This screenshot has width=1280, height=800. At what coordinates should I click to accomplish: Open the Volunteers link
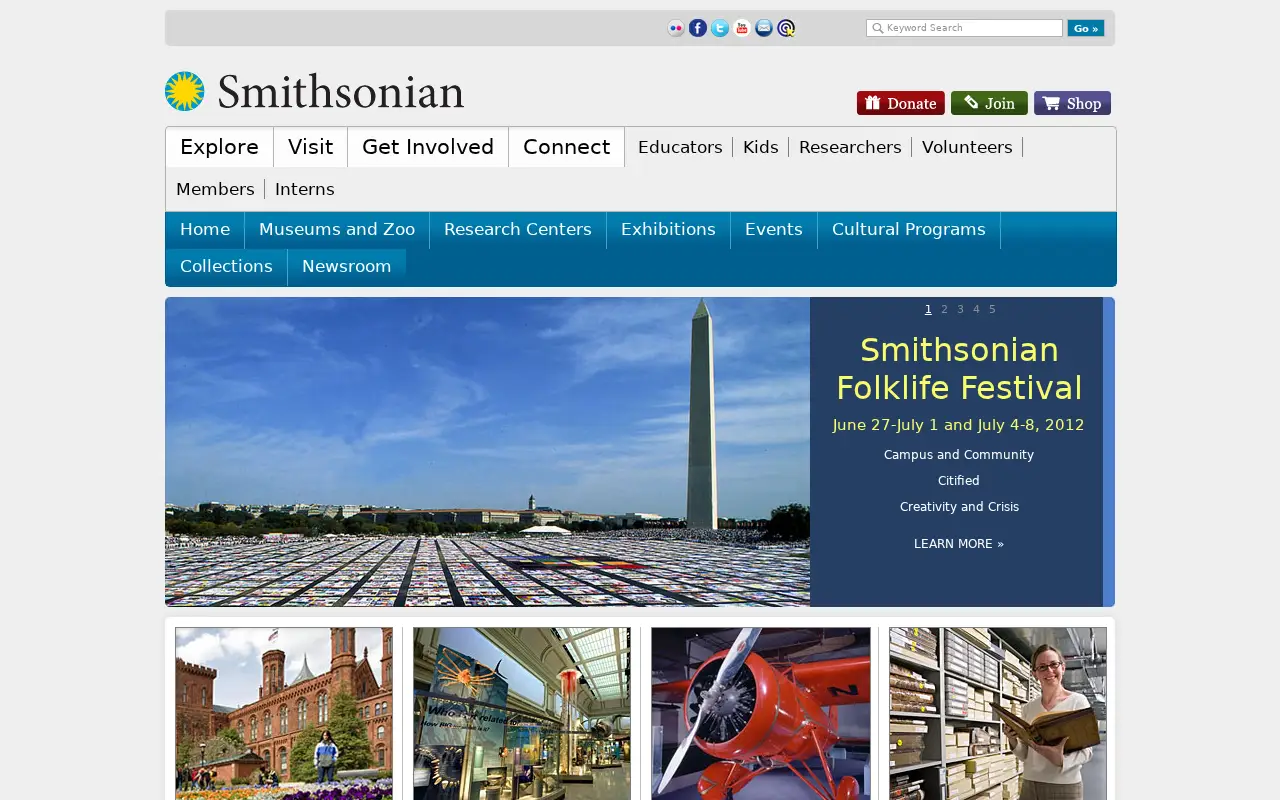[967, 147]
